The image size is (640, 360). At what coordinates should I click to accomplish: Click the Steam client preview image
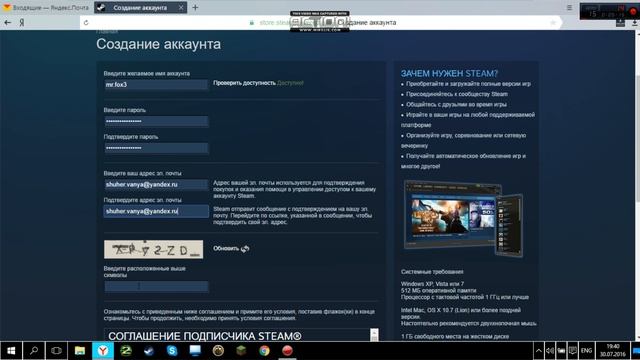coord(463,218)
